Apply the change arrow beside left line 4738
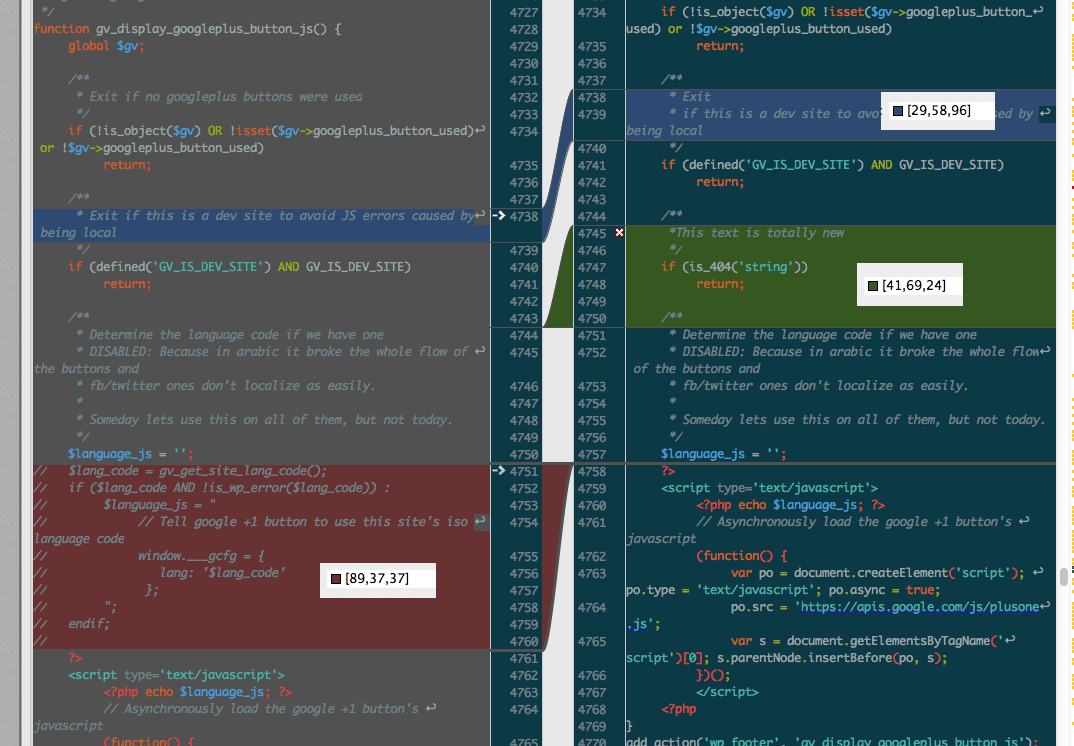Viewport: 1074px width, 746px height. pyautogui.click(x=499, y=216)
